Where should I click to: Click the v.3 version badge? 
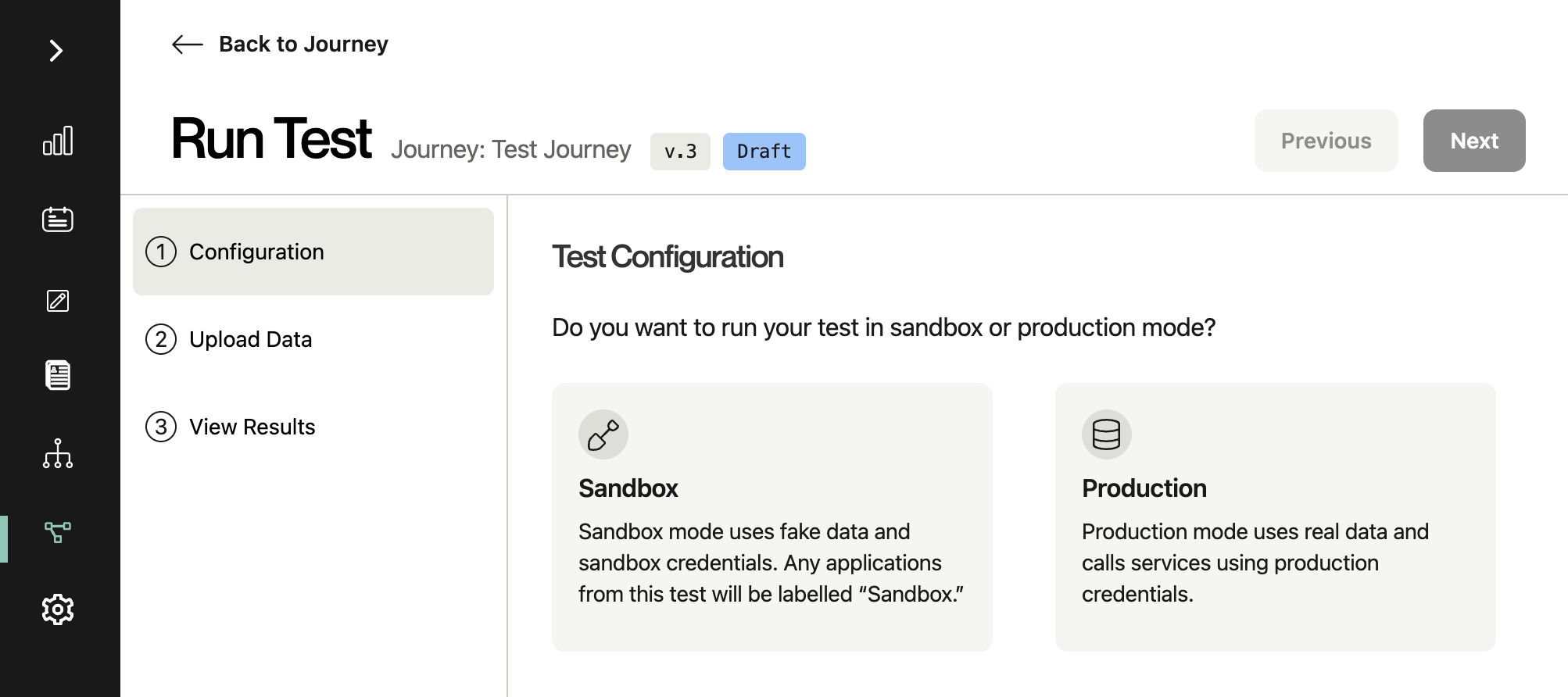(x=680, y=152)
